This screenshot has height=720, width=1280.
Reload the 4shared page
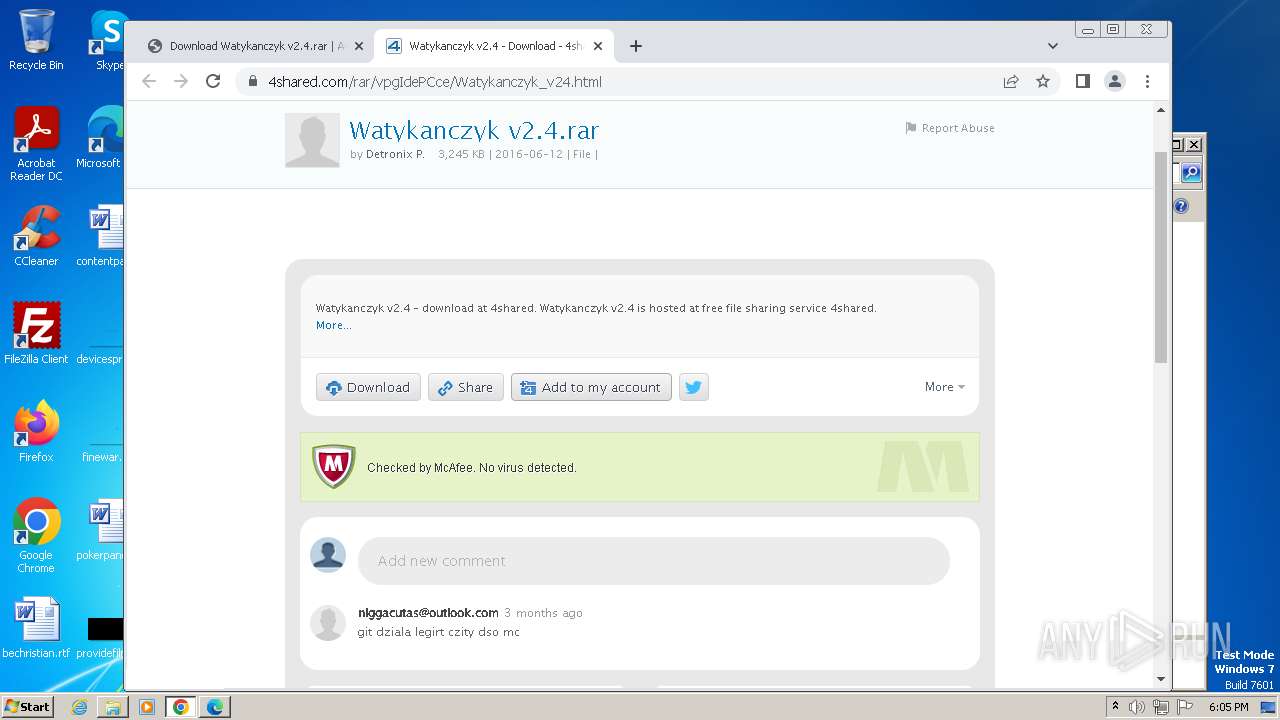[213, 82]
